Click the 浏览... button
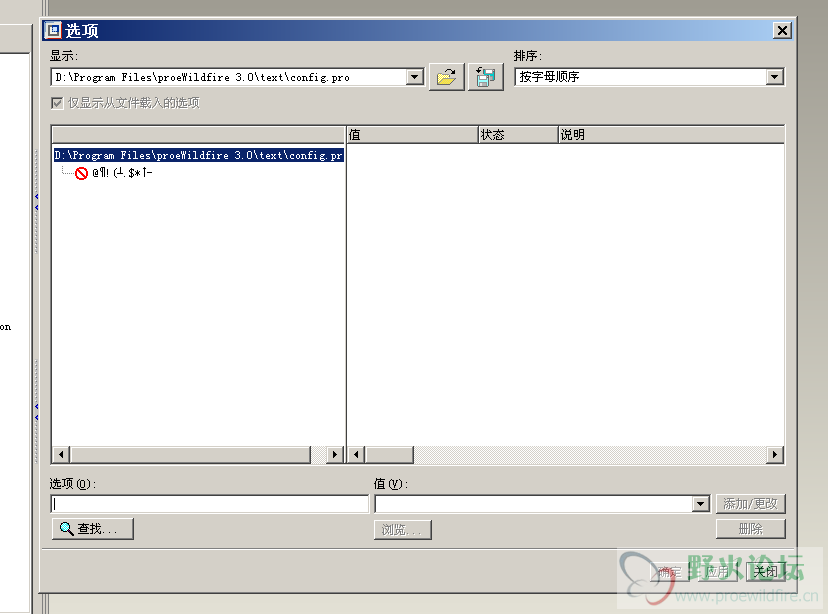Viewport: 828px width, 614px height. coord(403,530)
